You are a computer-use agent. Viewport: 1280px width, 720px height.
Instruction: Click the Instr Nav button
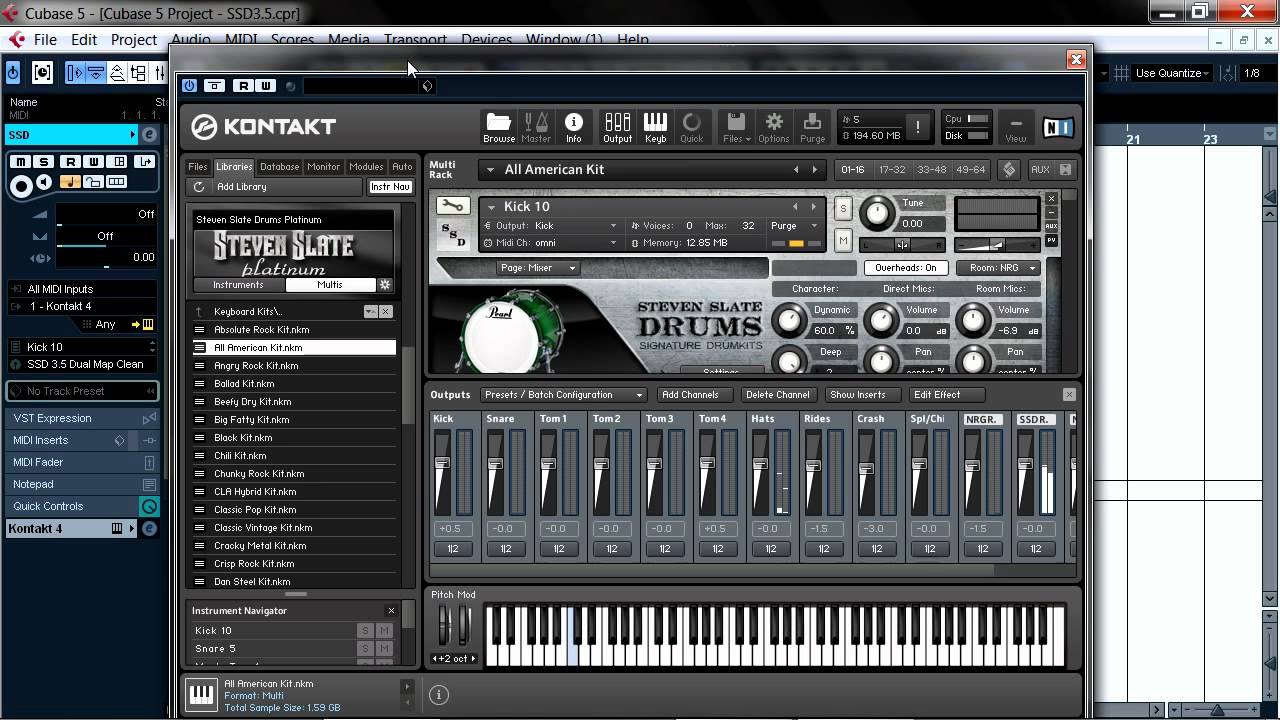390,187
